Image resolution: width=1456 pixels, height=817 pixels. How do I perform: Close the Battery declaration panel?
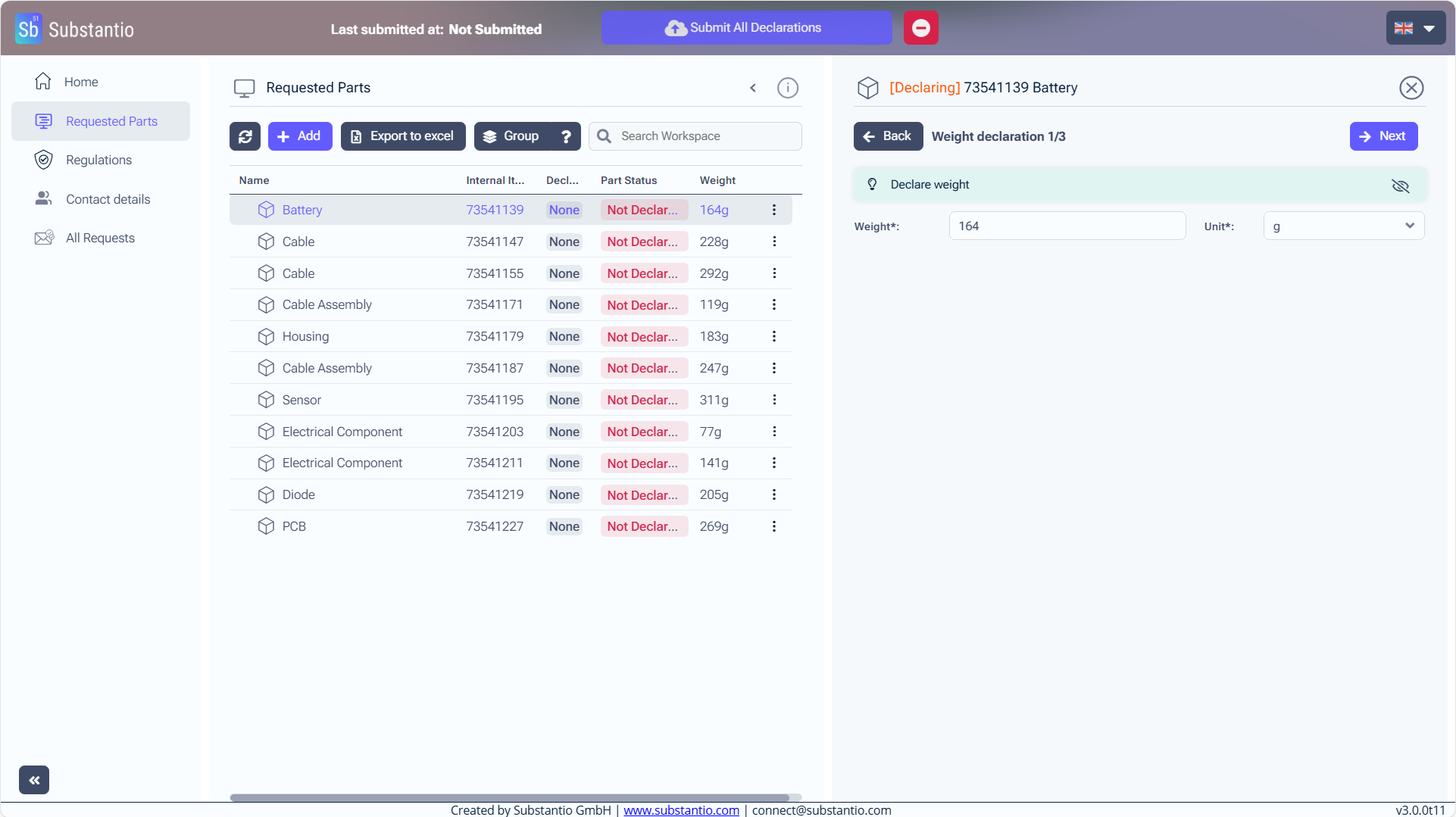tap(1411, 88)
